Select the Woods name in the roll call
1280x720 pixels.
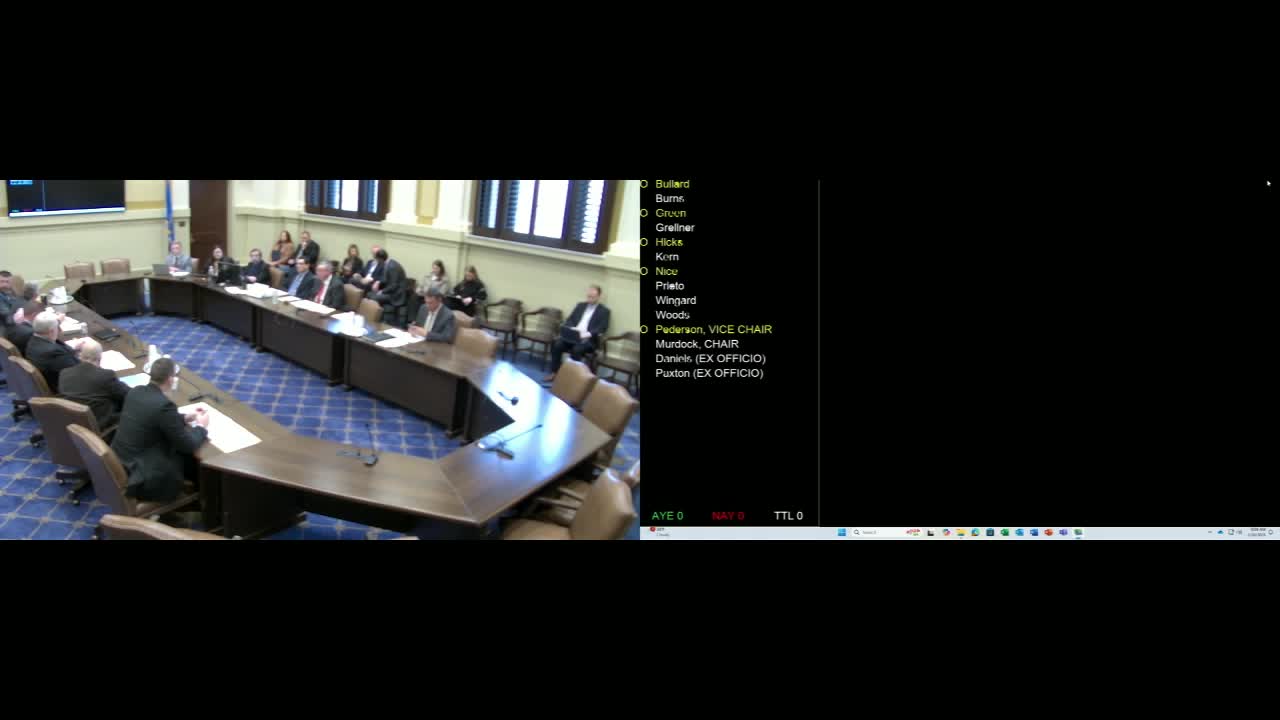pyautogui.click(x=673, y=315)
